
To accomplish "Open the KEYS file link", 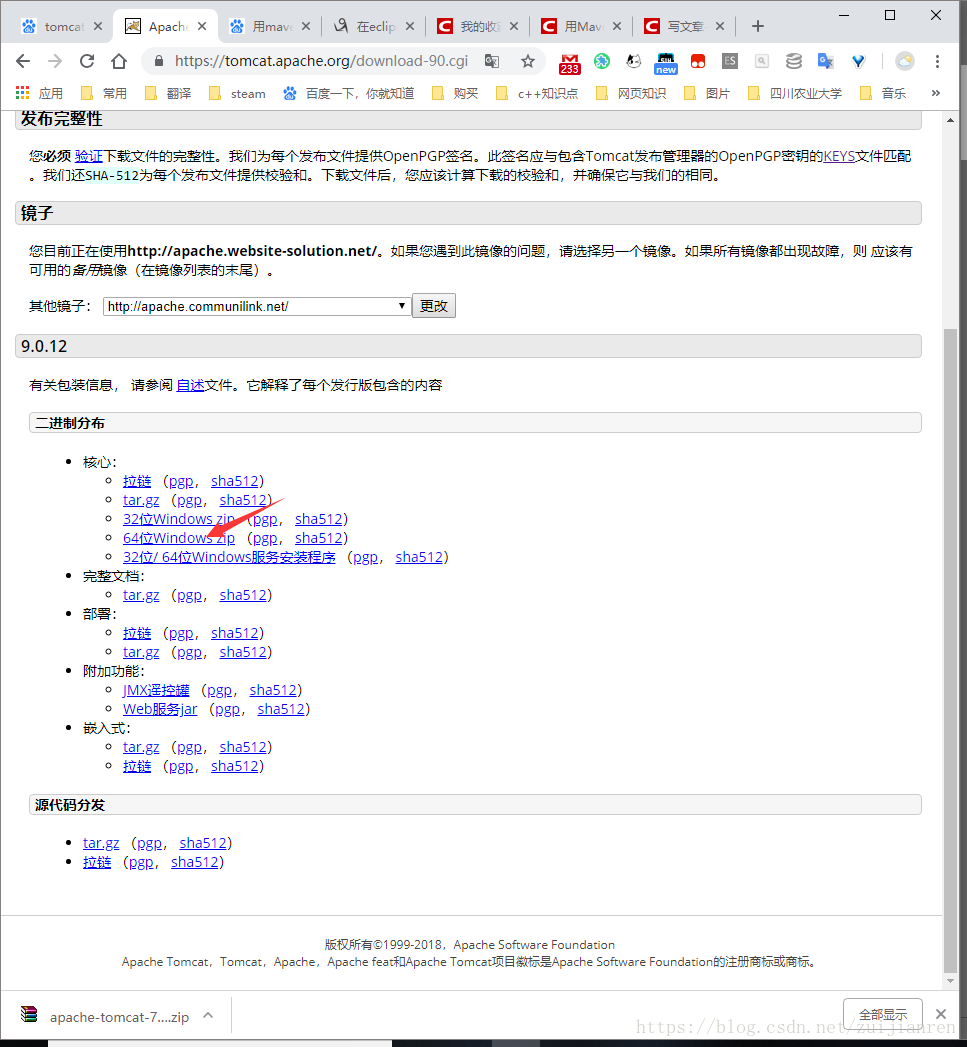I will pos(839,156).
